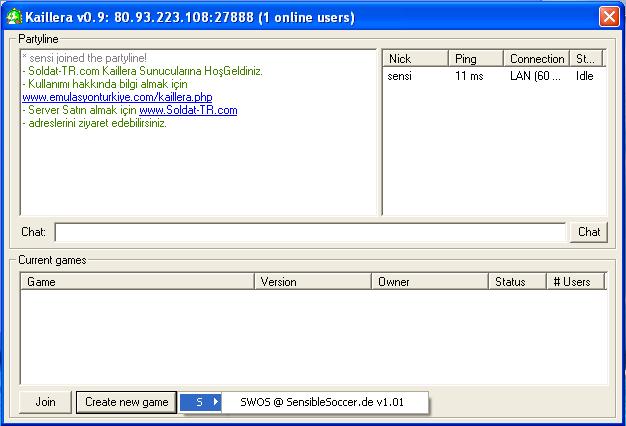
Task: Click 'adreslerini ziyaret edebilirsiniz.' text line
Action: click(94, 123)
